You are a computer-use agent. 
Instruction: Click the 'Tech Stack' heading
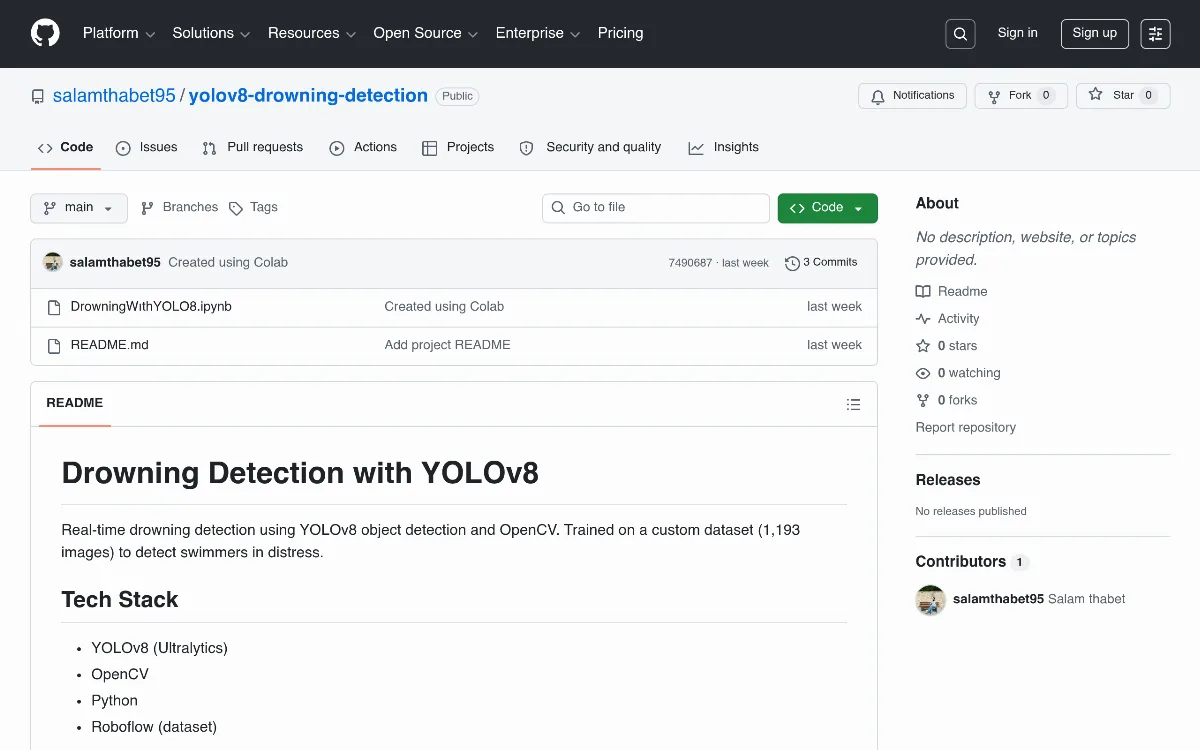(120, 600)
